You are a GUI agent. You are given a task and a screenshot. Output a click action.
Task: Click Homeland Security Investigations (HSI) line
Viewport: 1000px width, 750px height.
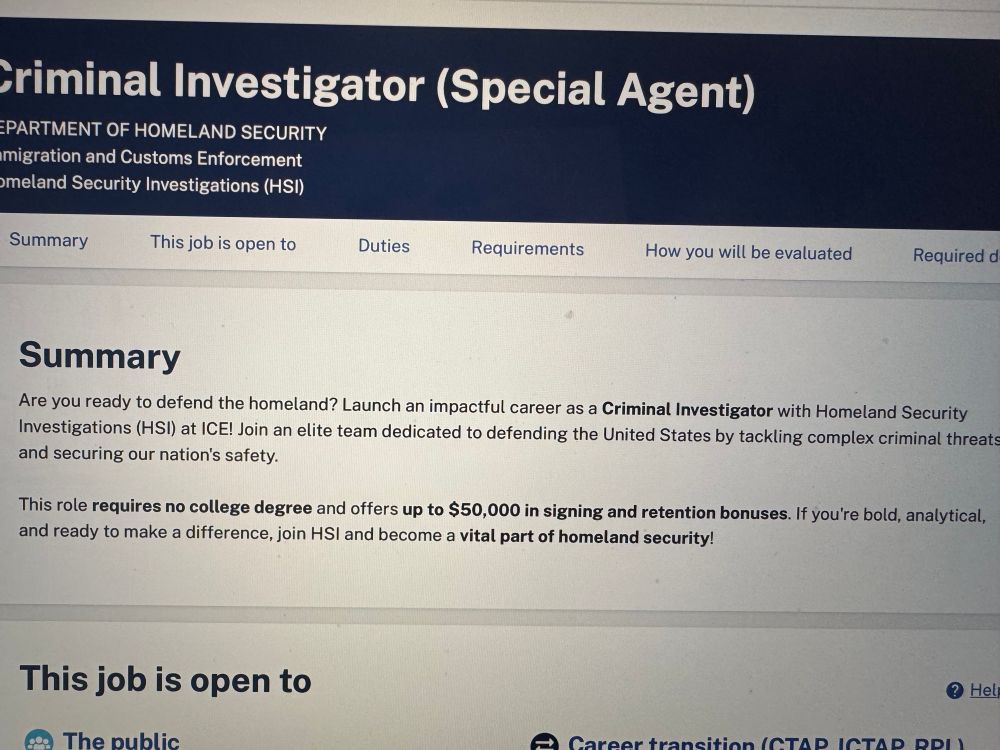tap(152, 184)
